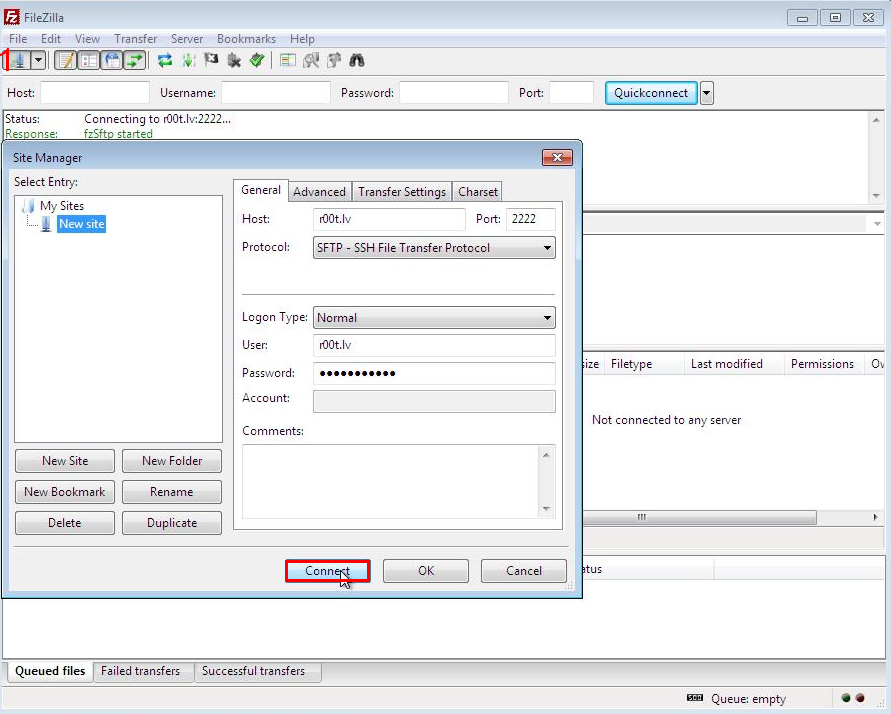Open the directory listing filters icon
891x714 pixels.
click(x=288, y=60)
